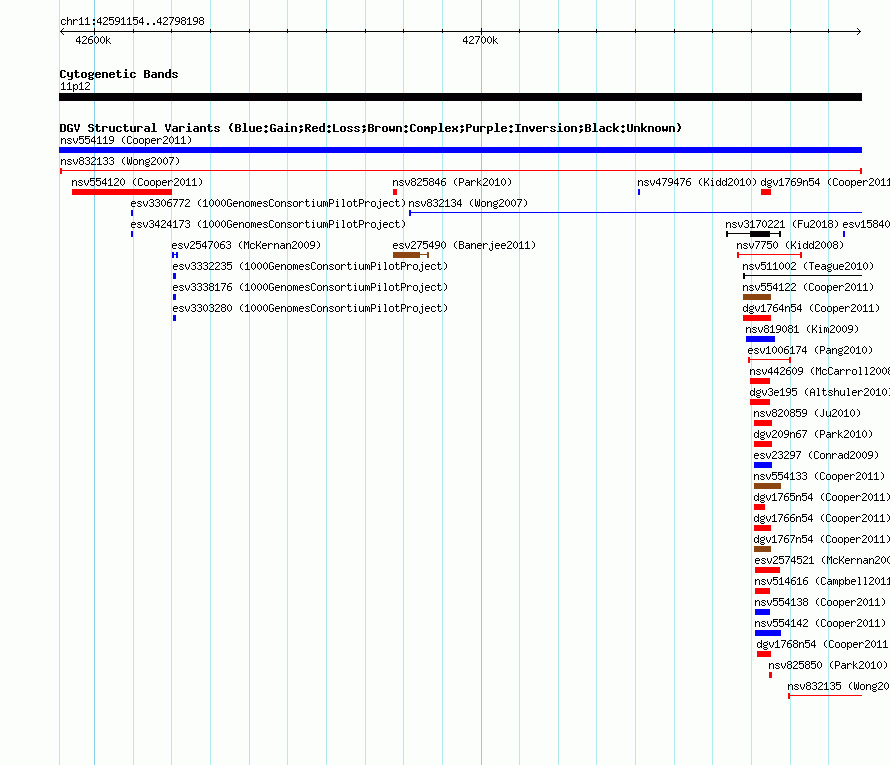Click the ruler's left arrow end
The width and height of the screenshot is (890, 765).
[x=62, y=31]
